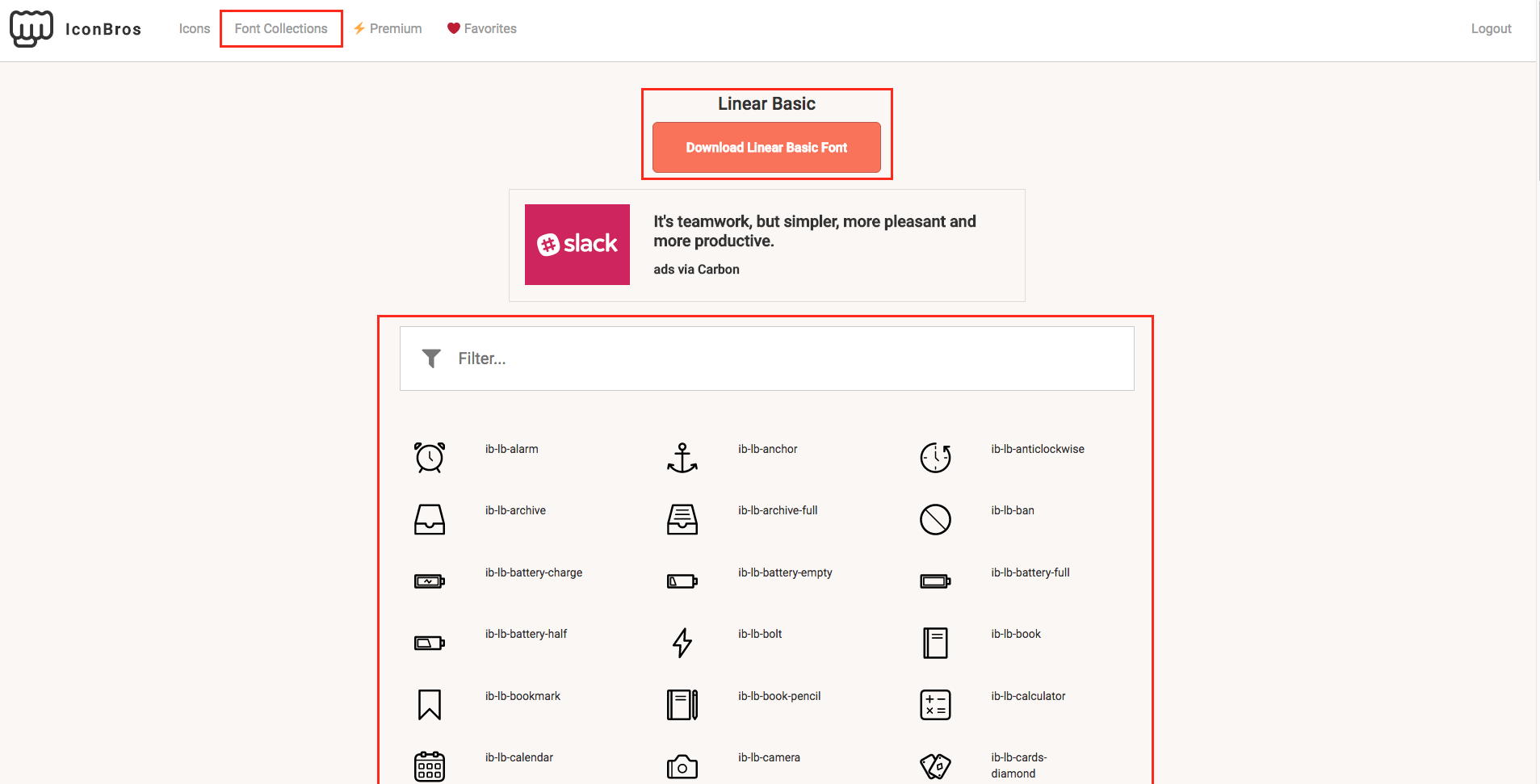Click the ib-lb-bolt label

click(x=760, y=634)
